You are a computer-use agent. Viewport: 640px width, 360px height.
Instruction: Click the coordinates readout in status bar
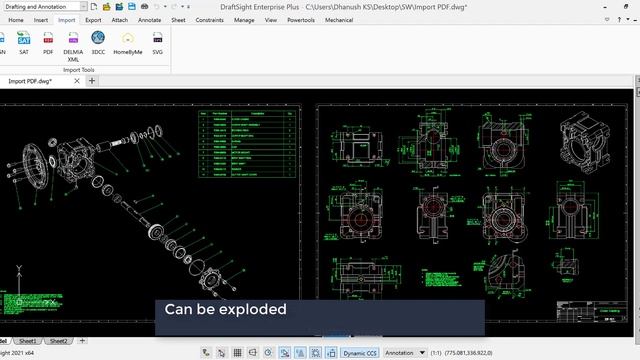click(x=469, y=353)
